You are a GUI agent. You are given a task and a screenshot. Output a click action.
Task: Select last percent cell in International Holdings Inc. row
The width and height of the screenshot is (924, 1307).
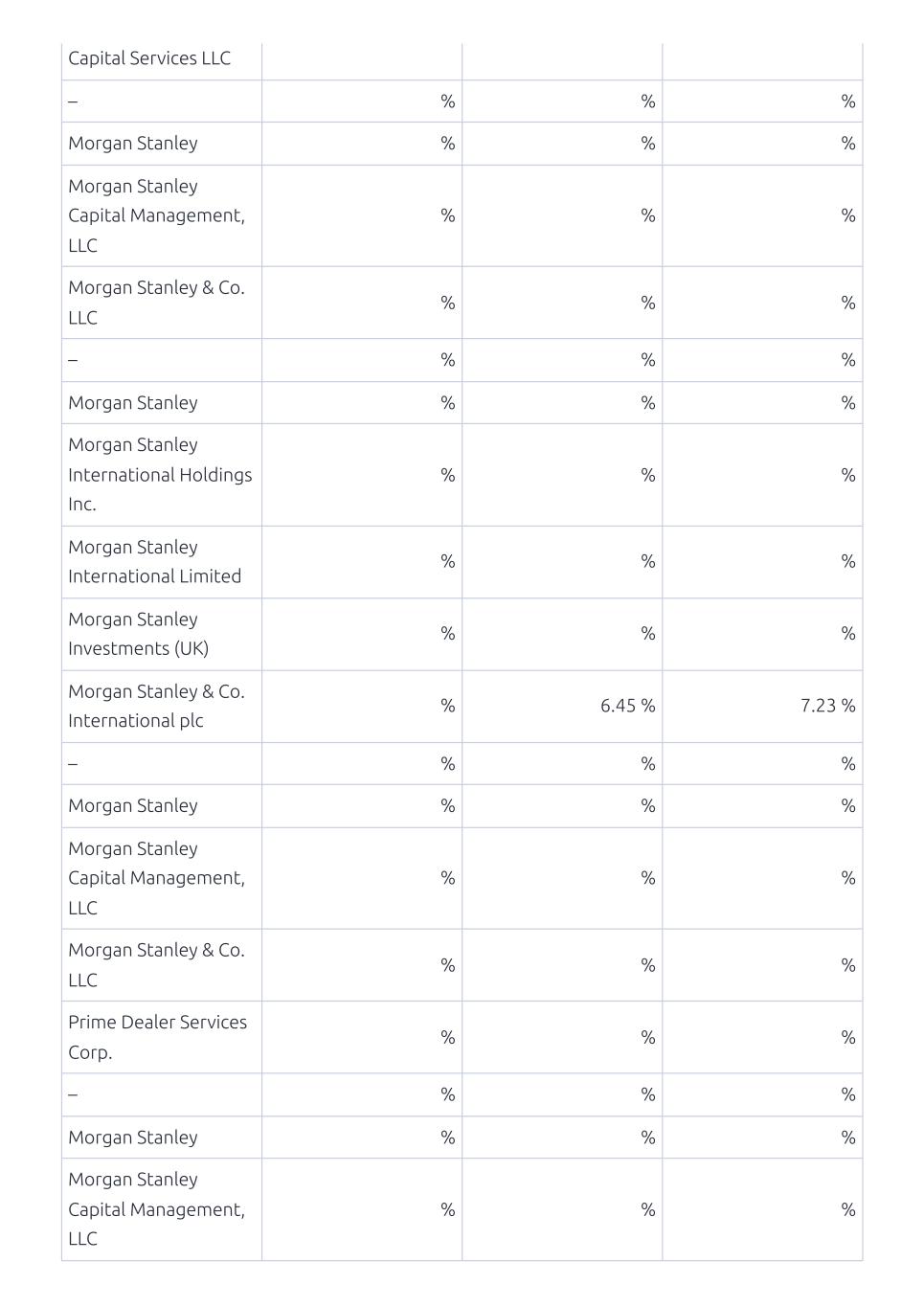[x=762, y=475]
